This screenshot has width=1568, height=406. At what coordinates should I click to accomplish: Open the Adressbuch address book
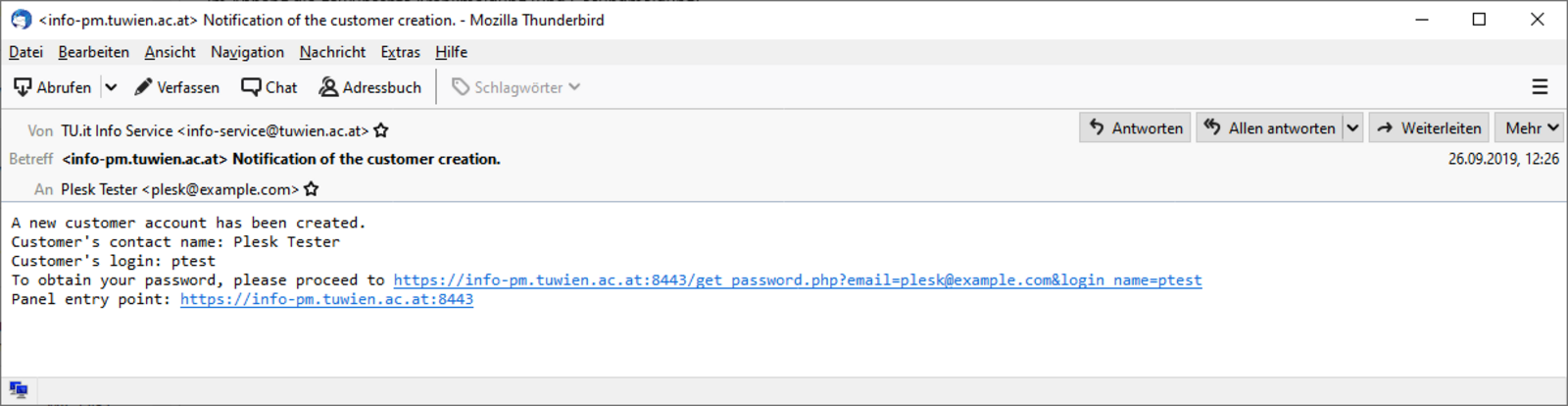coord(370,87)
